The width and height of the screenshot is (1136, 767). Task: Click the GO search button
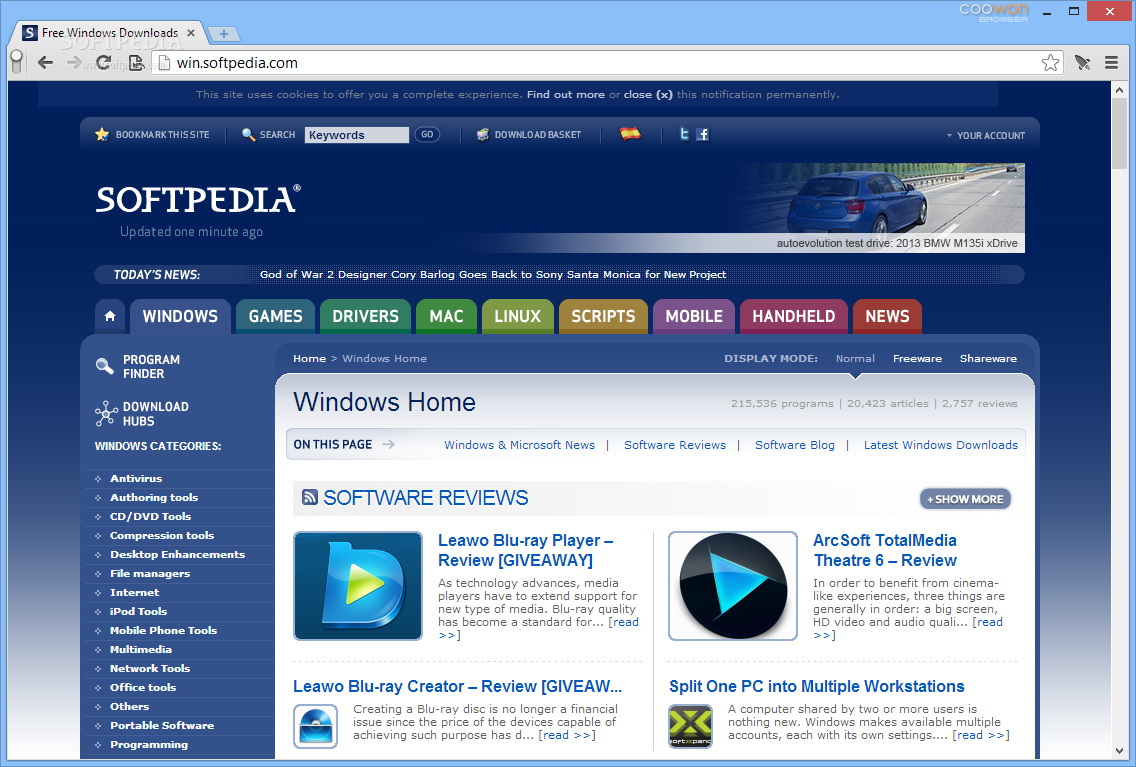[x=427, y=135]
